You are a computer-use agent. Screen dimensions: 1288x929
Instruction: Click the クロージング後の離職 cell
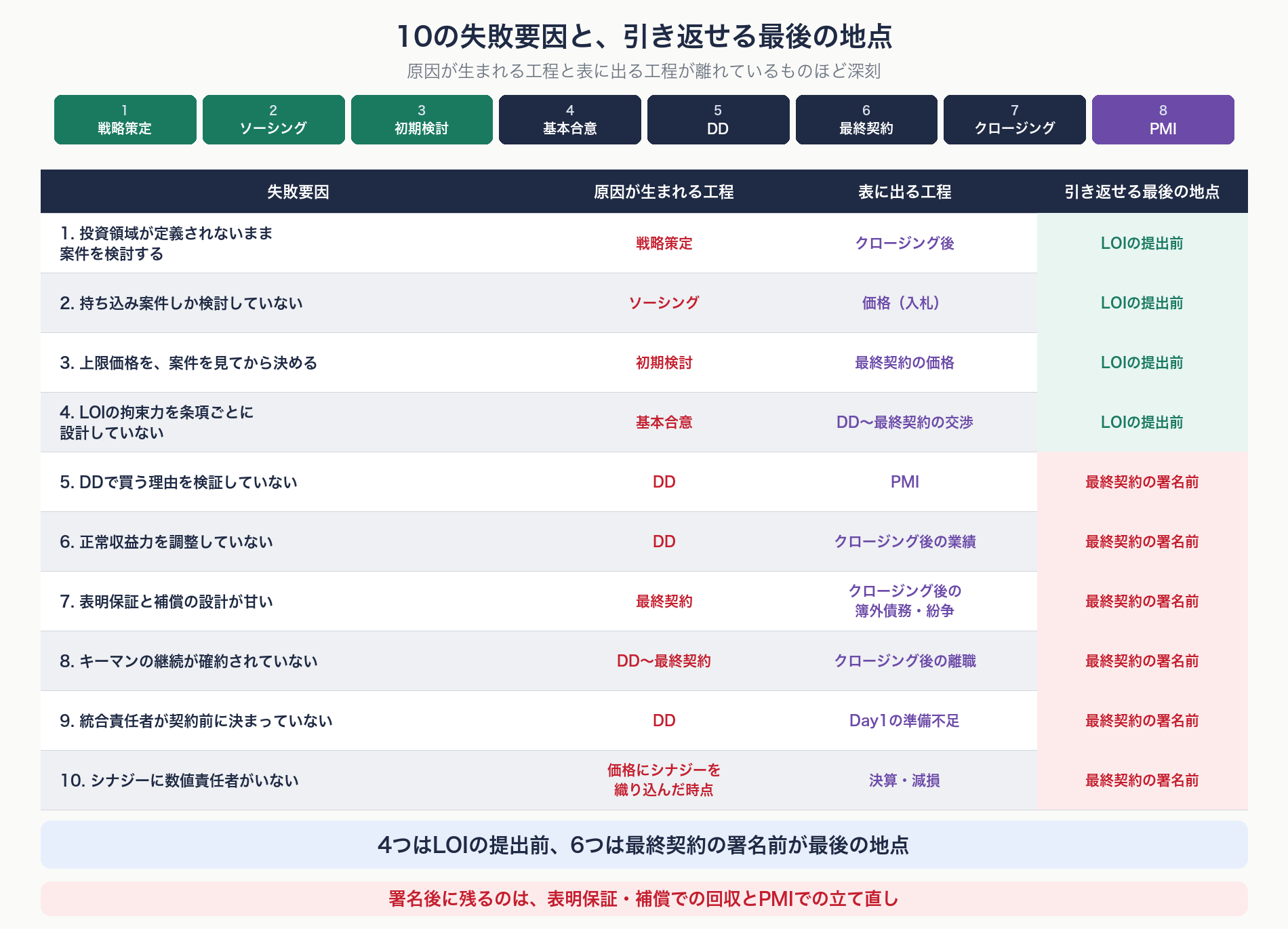click(905, 661)
